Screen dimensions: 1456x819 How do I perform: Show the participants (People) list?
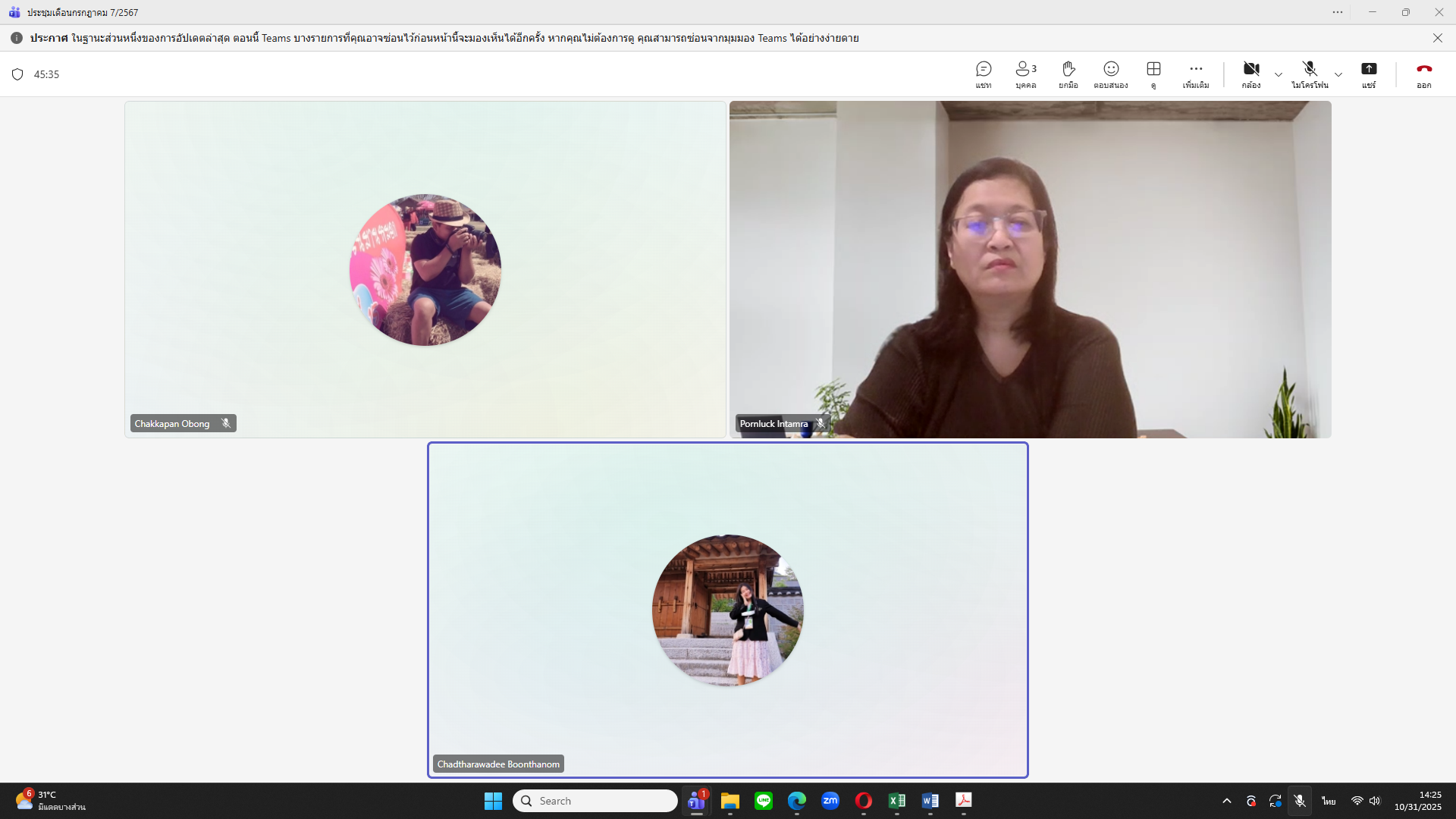pos(1025,74)
